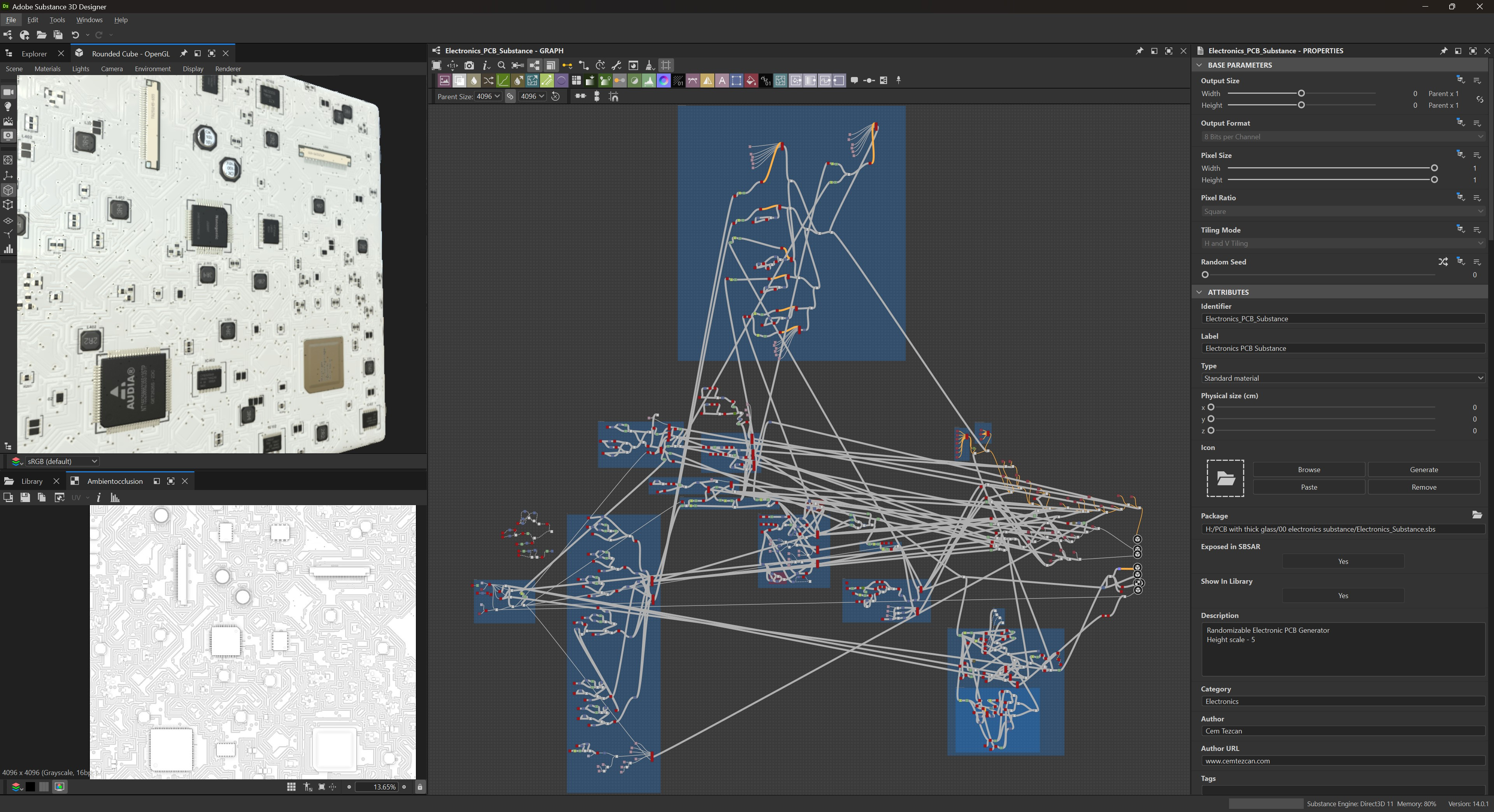Image resolution: width=1494 pixels, height=812 pixels.
Task: Add a Text node from the toolbar
Action: (722, 80)
